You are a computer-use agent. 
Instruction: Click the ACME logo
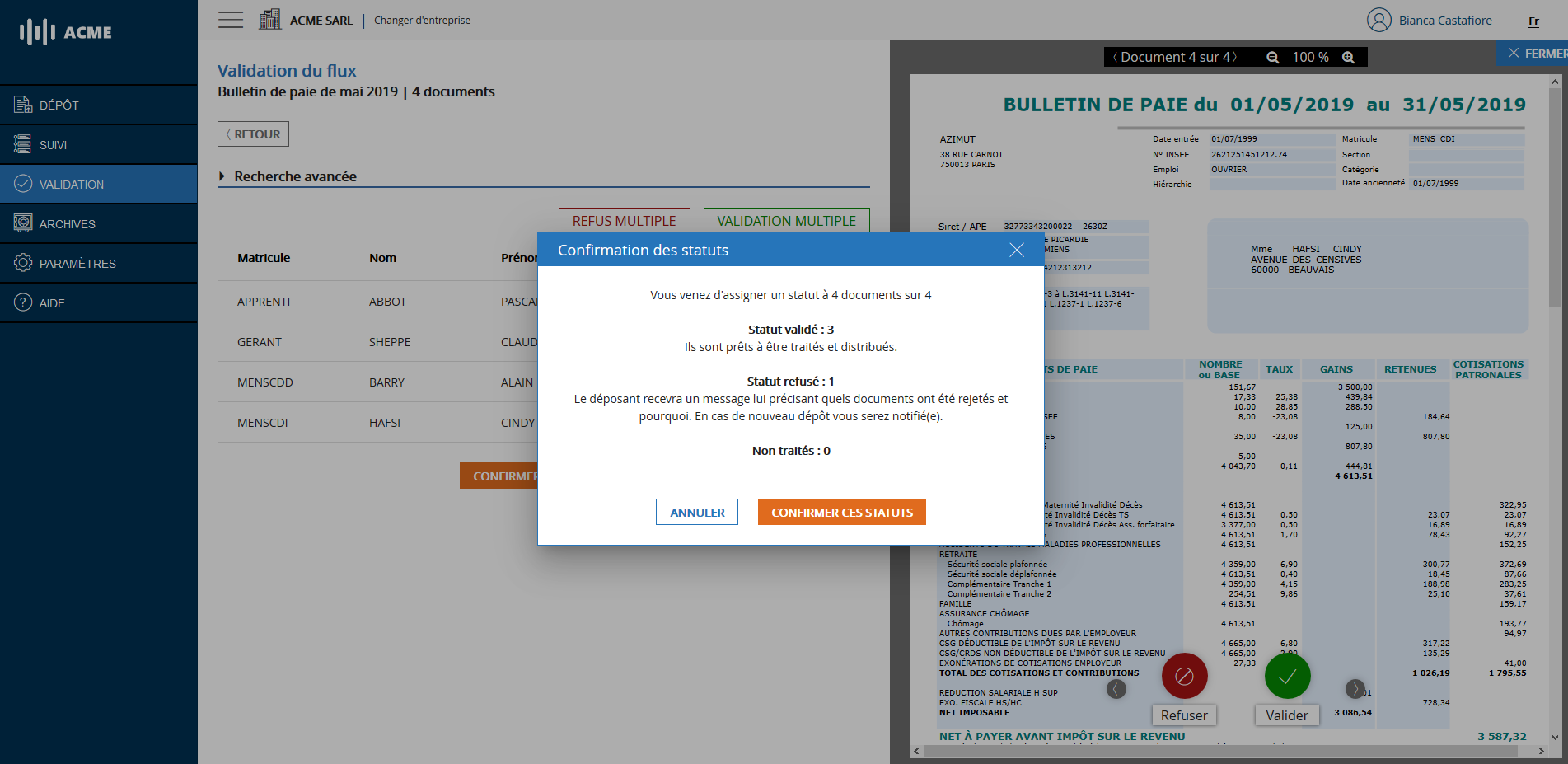point(64,32)
